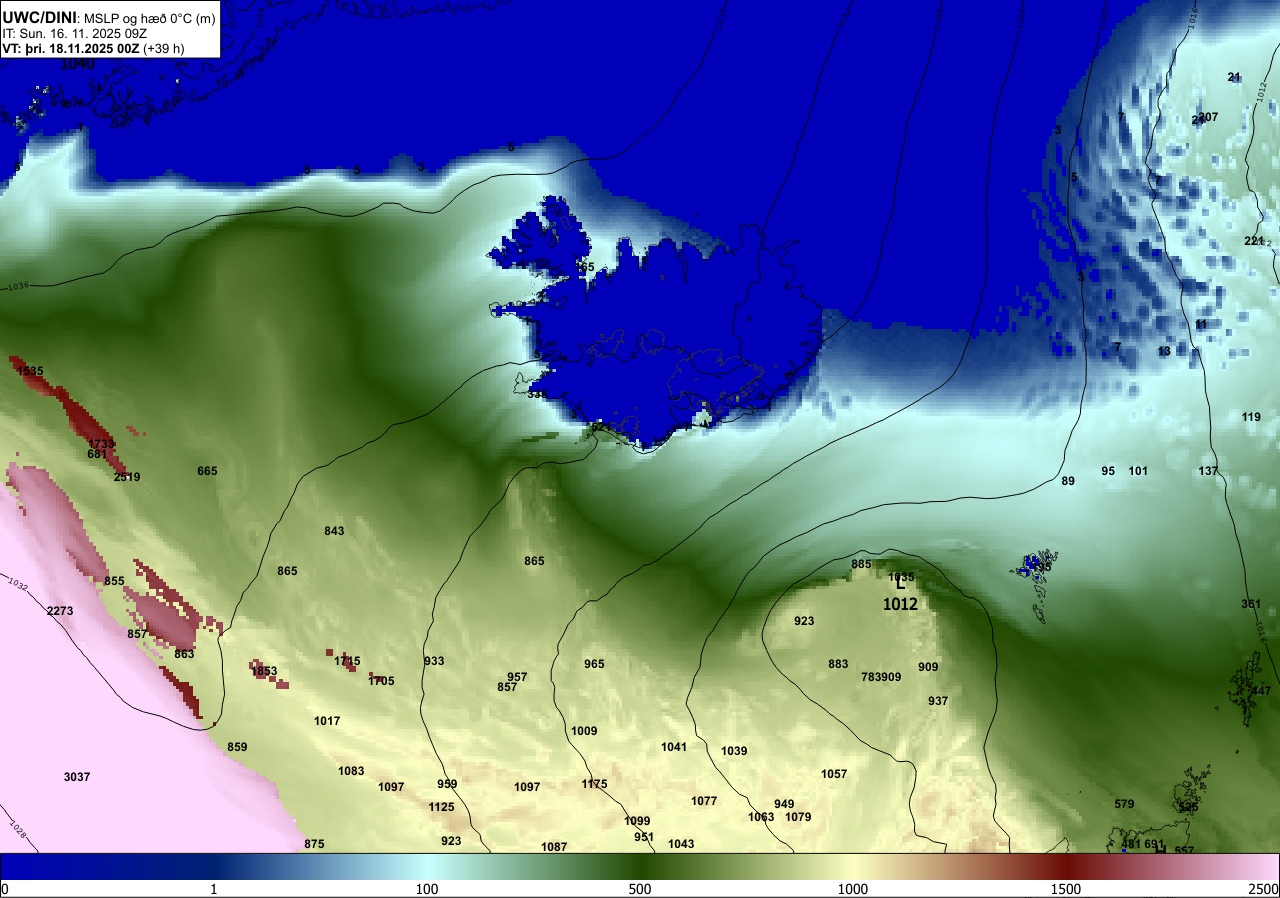Click the 1853 height value
Image resolution: width=1280 pixels, height=898 pixels.
click(264, 671)
